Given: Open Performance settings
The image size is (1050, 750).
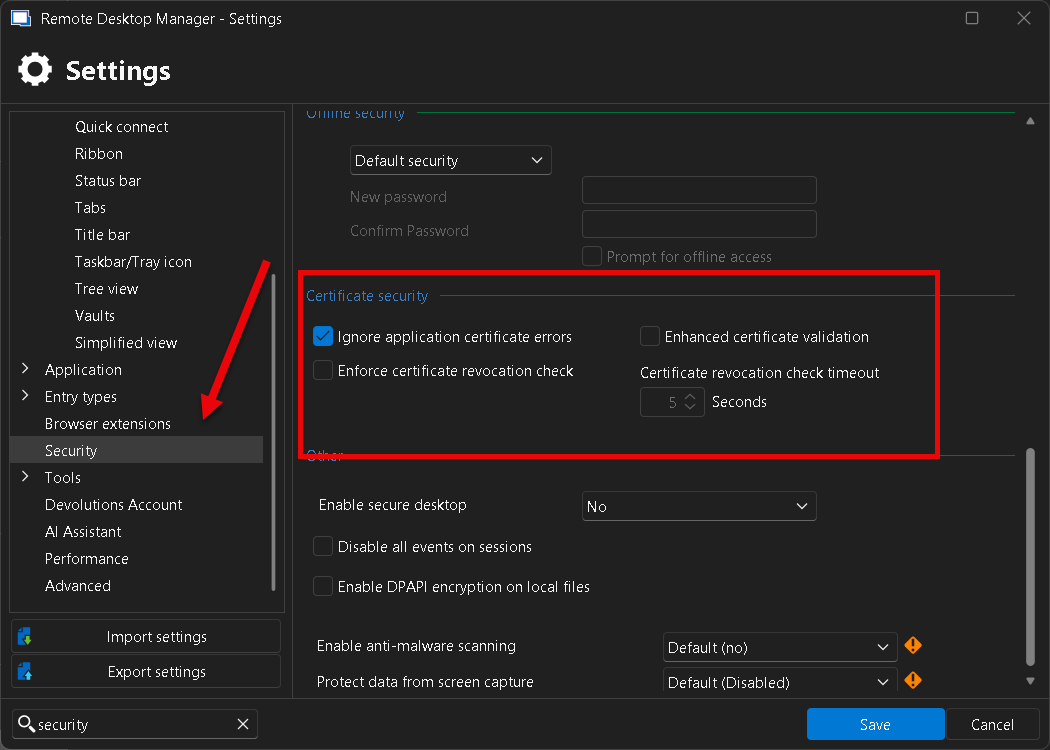Looking at the screenshot, I should coord(86,558).
